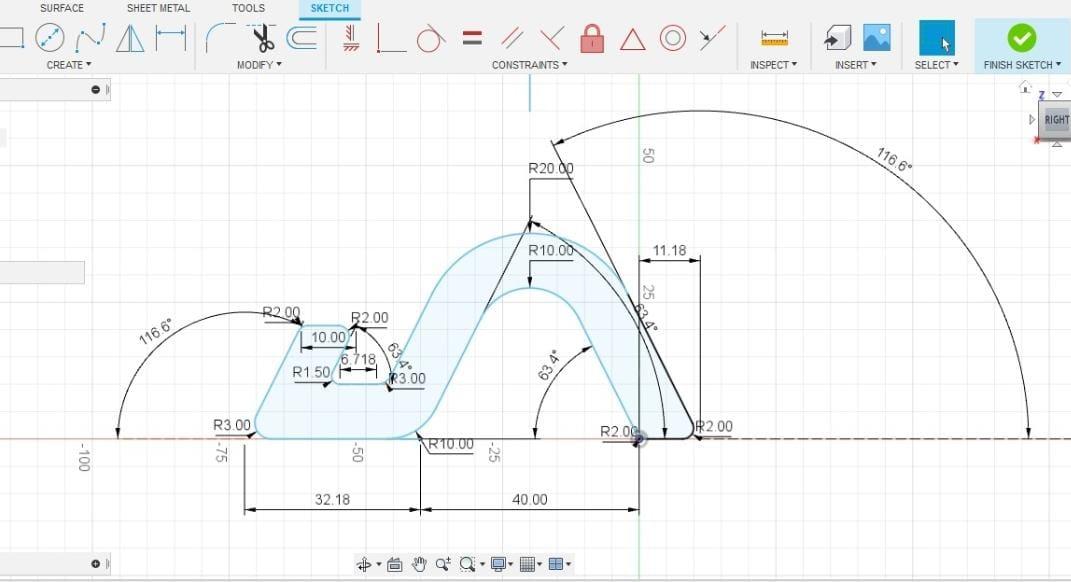The image size is (1071, 582).
Task: Apply the Tangent constraint
Action: [430, 38]
